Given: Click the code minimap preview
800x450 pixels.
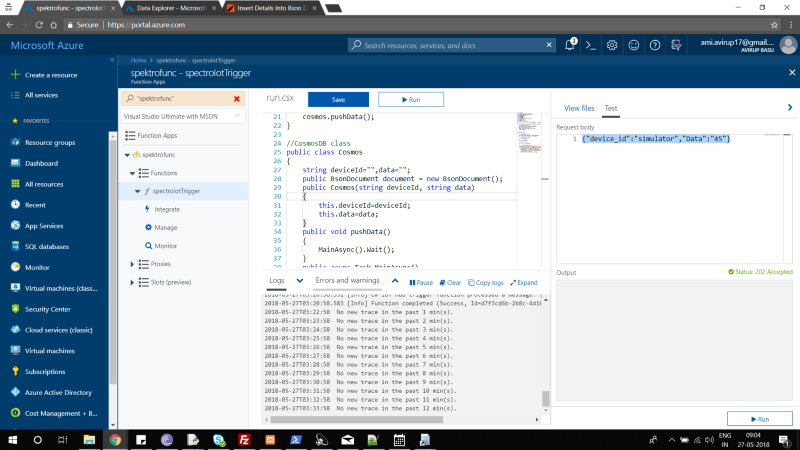Looking at the screenshot, I should pyautogui.click(x=529, y=133).
